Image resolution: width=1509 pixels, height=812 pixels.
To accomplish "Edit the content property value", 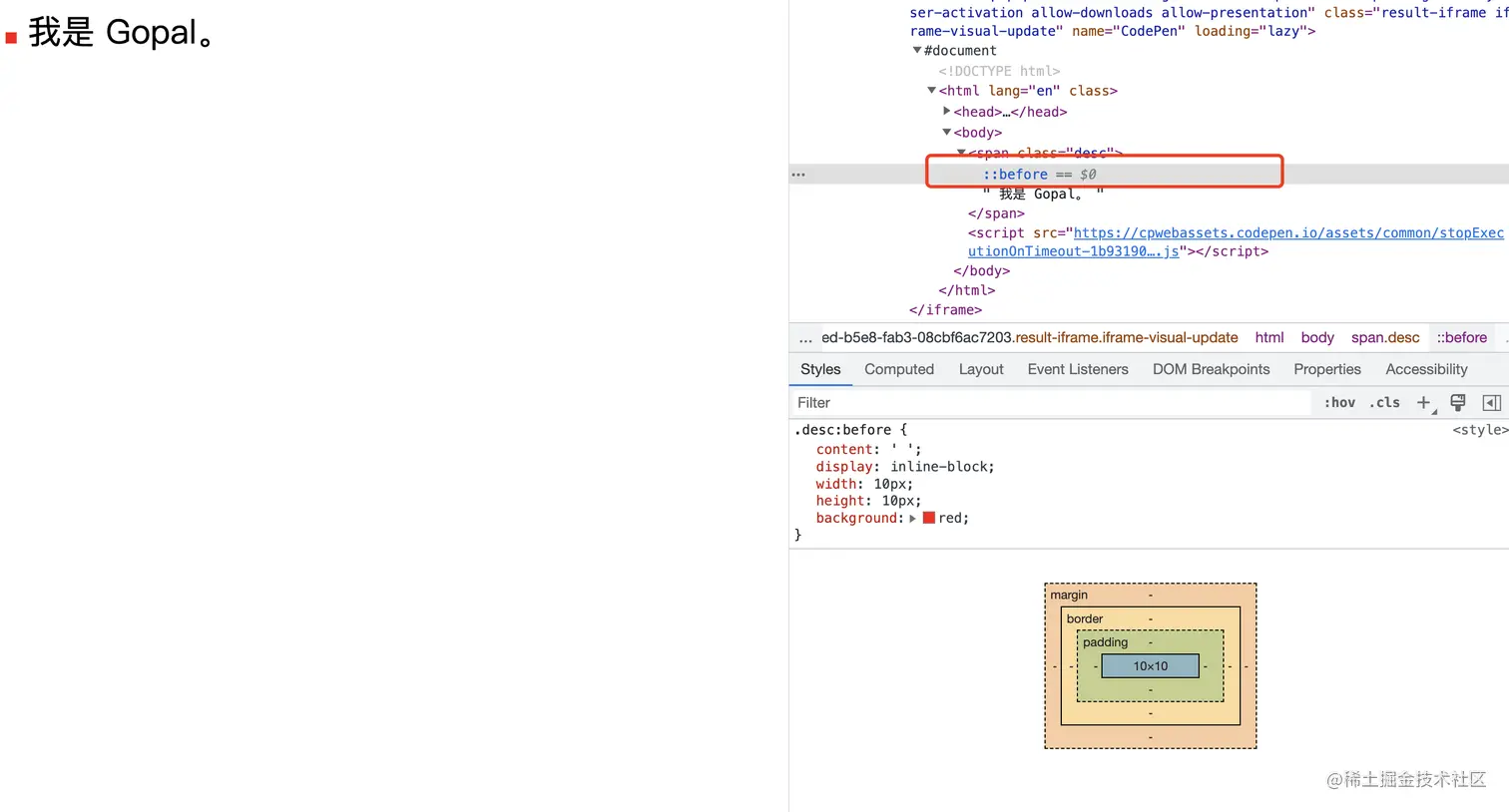I will tap(904, 449).
